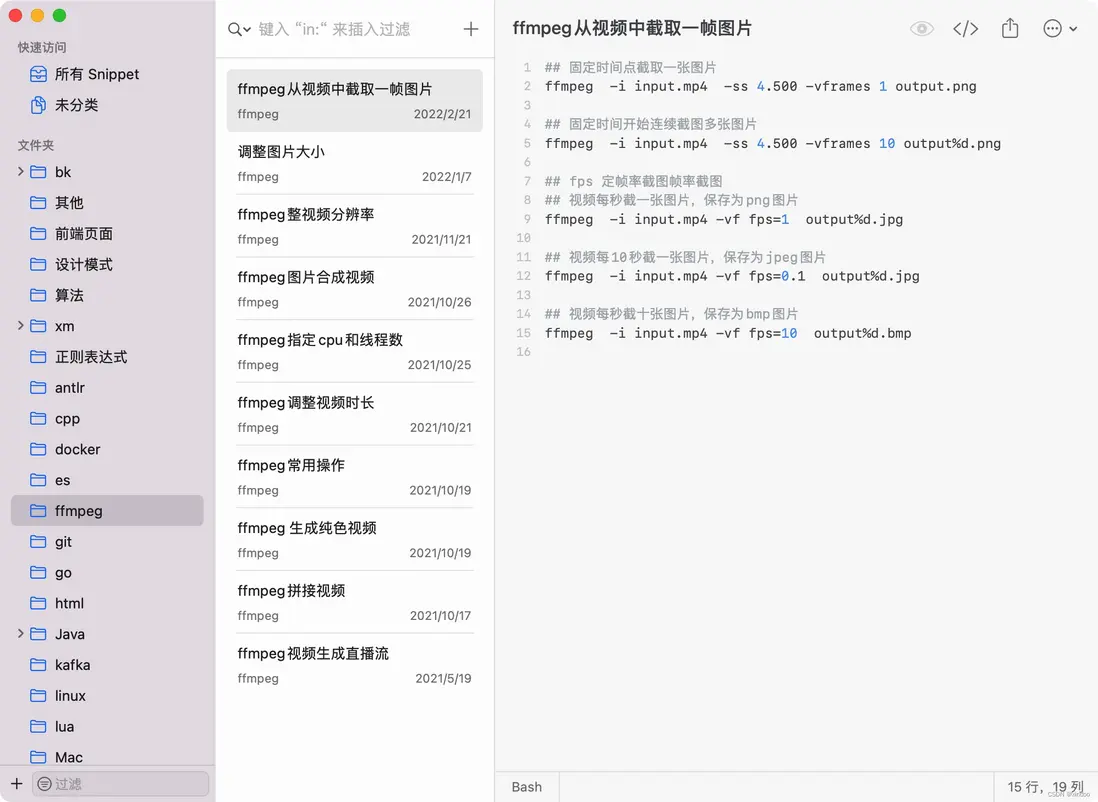Open the docker folder

(107, 449)
